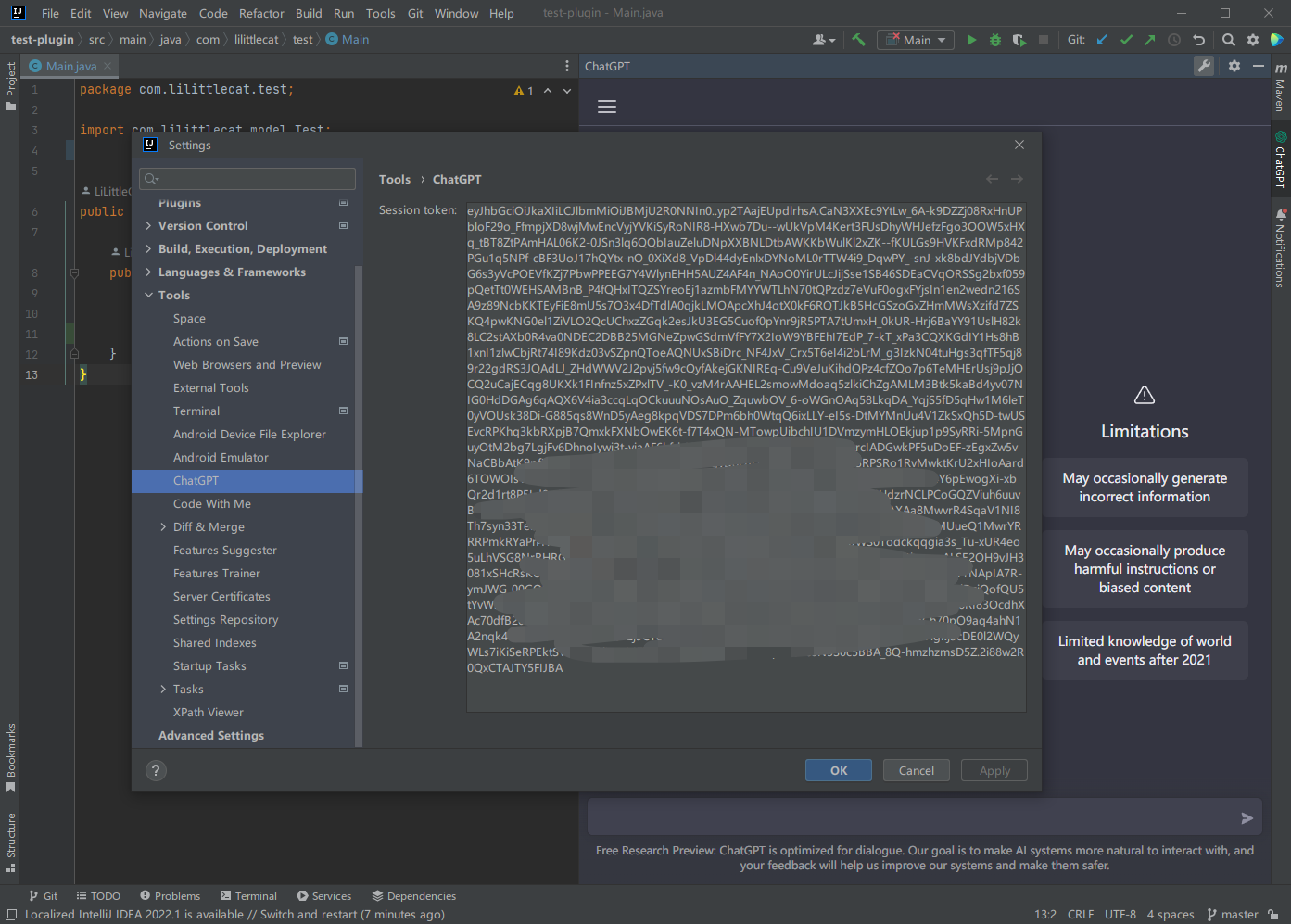Screen dimensions: 1291x924
Task: Collapse the Tools settings group
Action: (x=148, y=295)
